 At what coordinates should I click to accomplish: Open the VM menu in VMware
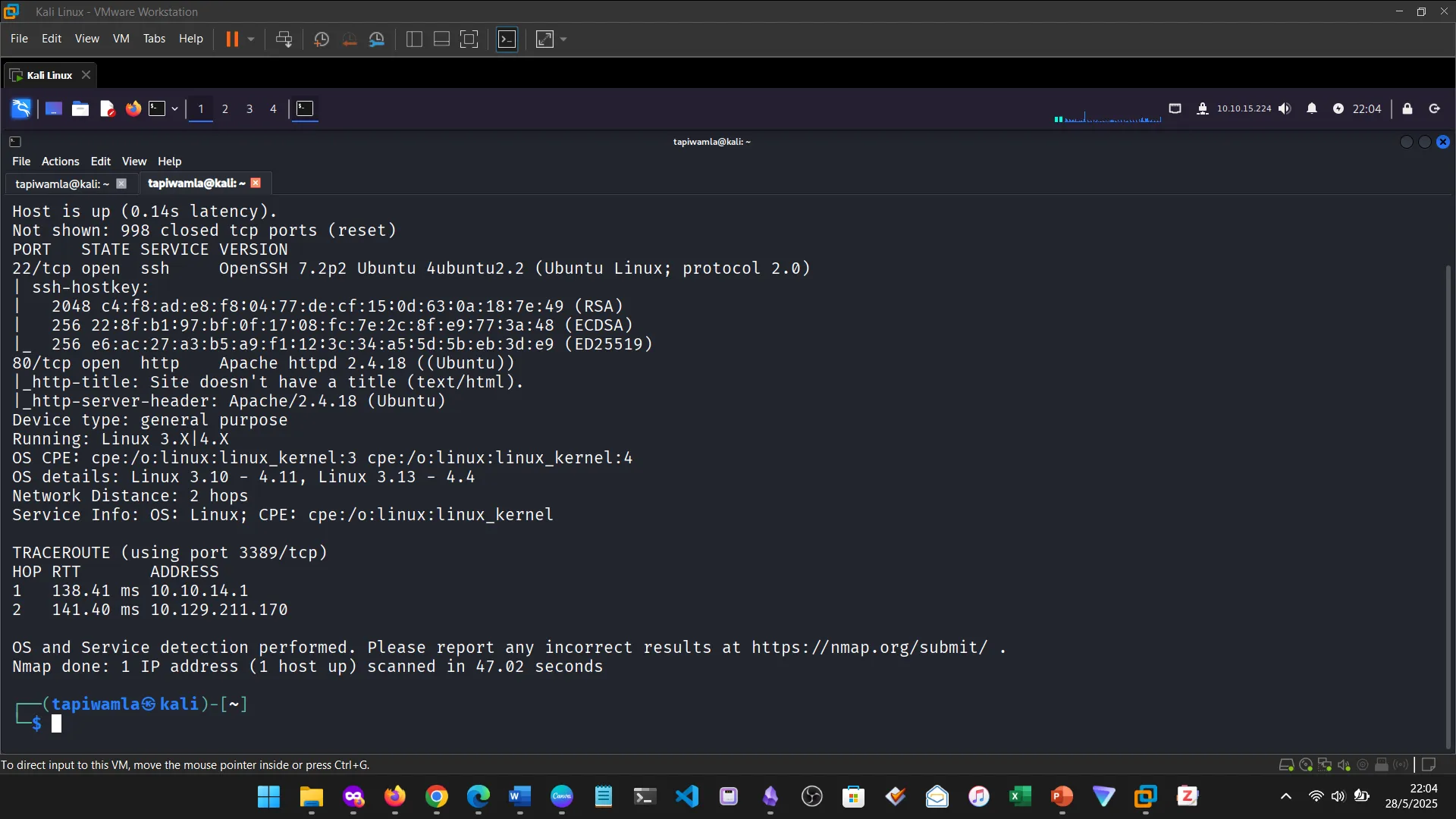click(121, 39)
